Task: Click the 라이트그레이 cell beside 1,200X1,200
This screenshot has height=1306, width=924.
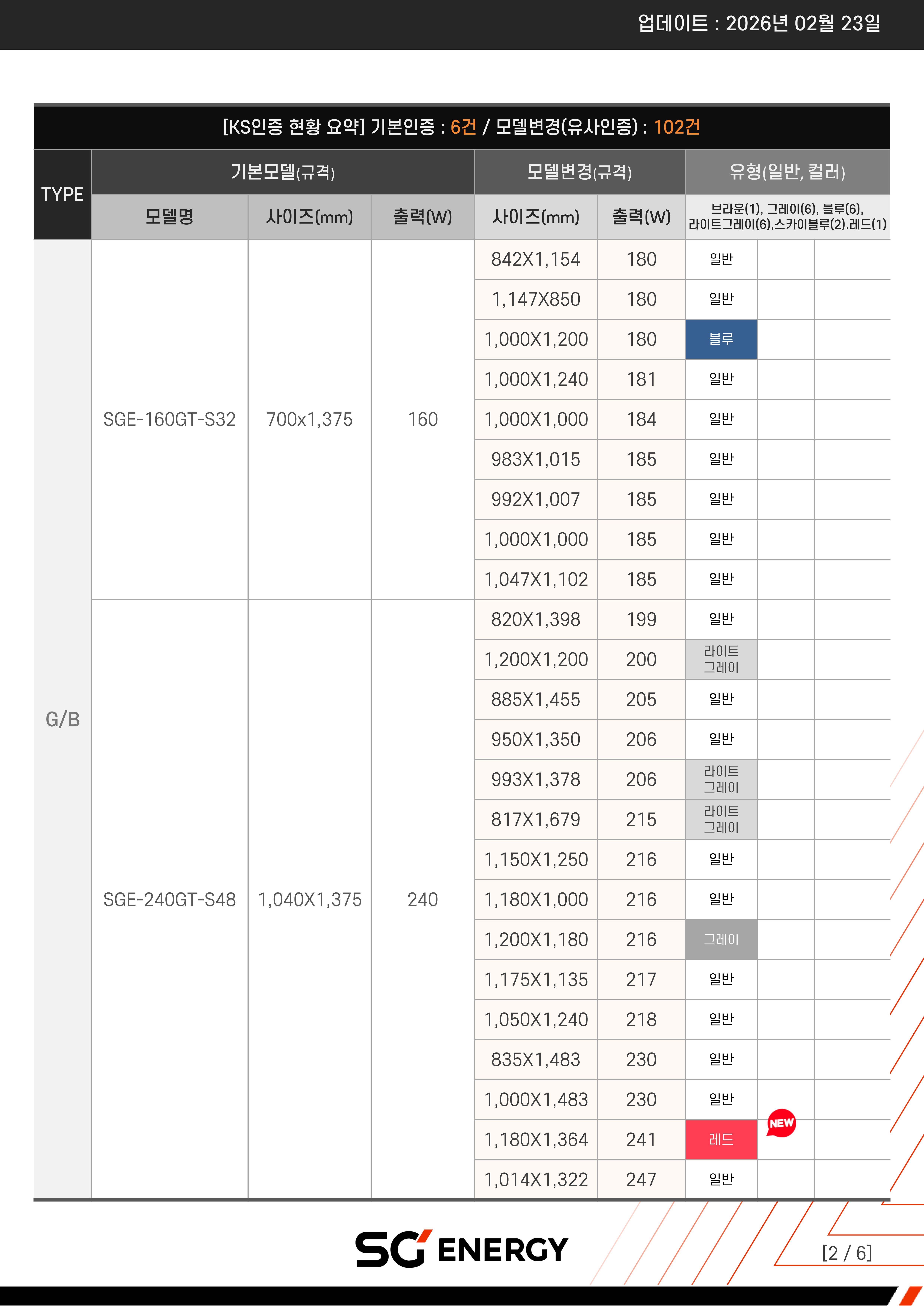Action: click(721, 659)
